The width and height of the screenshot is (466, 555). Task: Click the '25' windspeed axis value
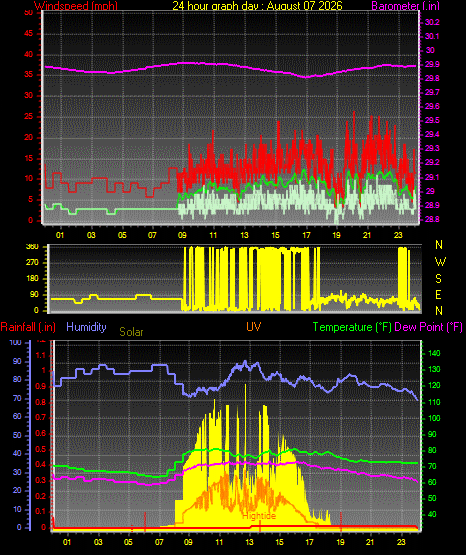tap(28, 116)
